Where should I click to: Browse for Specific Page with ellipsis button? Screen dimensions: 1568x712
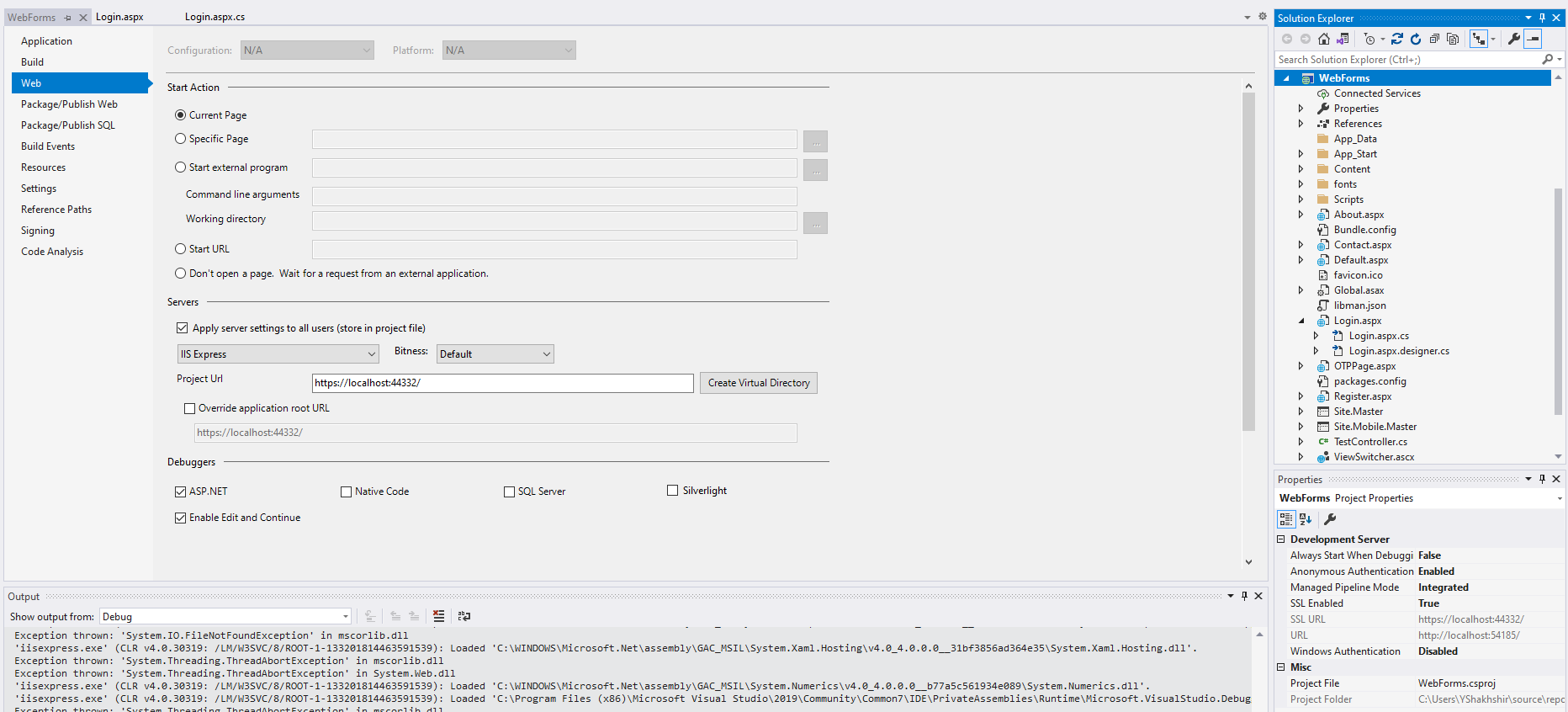815,141
